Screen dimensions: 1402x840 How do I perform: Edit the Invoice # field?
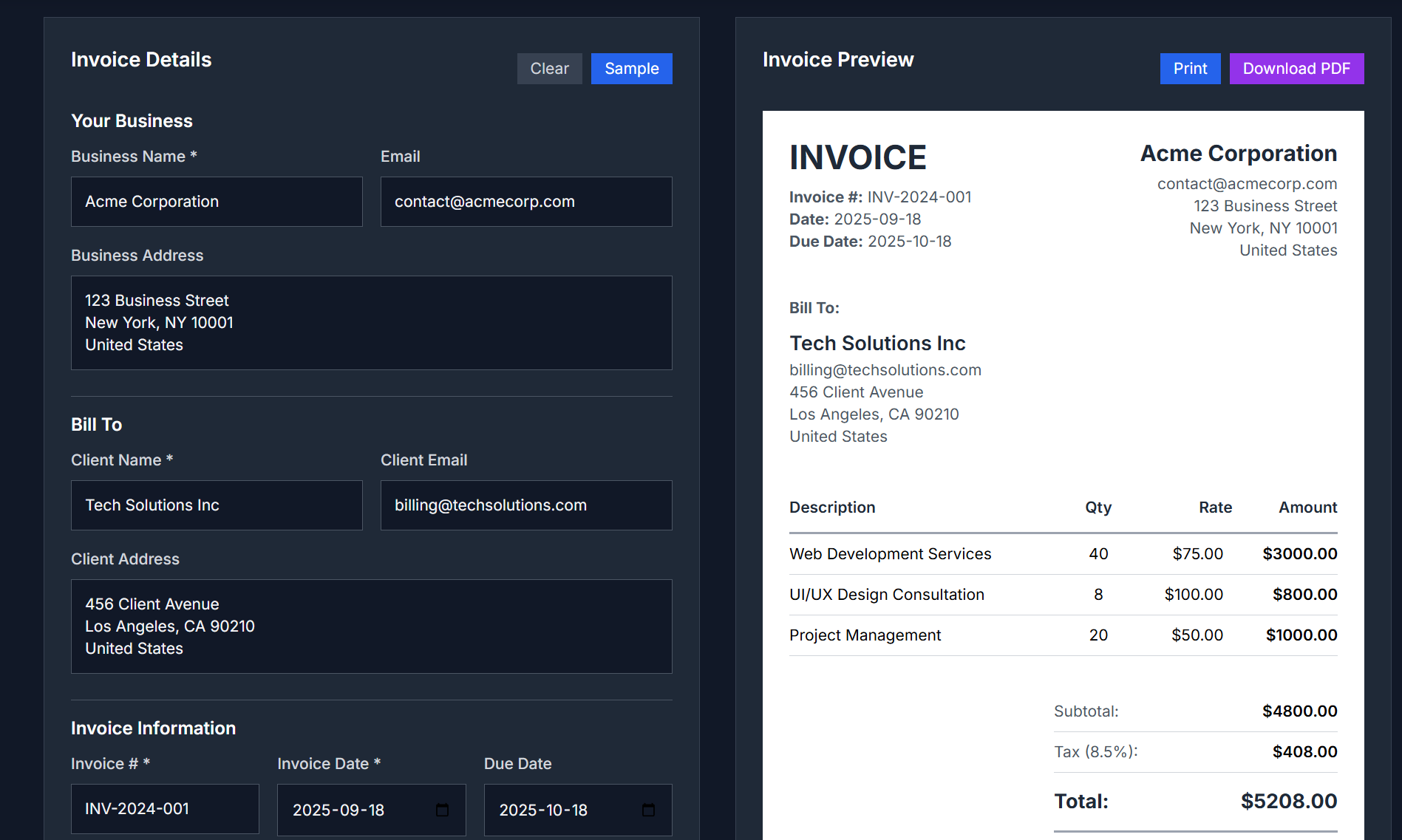[164, 809]
